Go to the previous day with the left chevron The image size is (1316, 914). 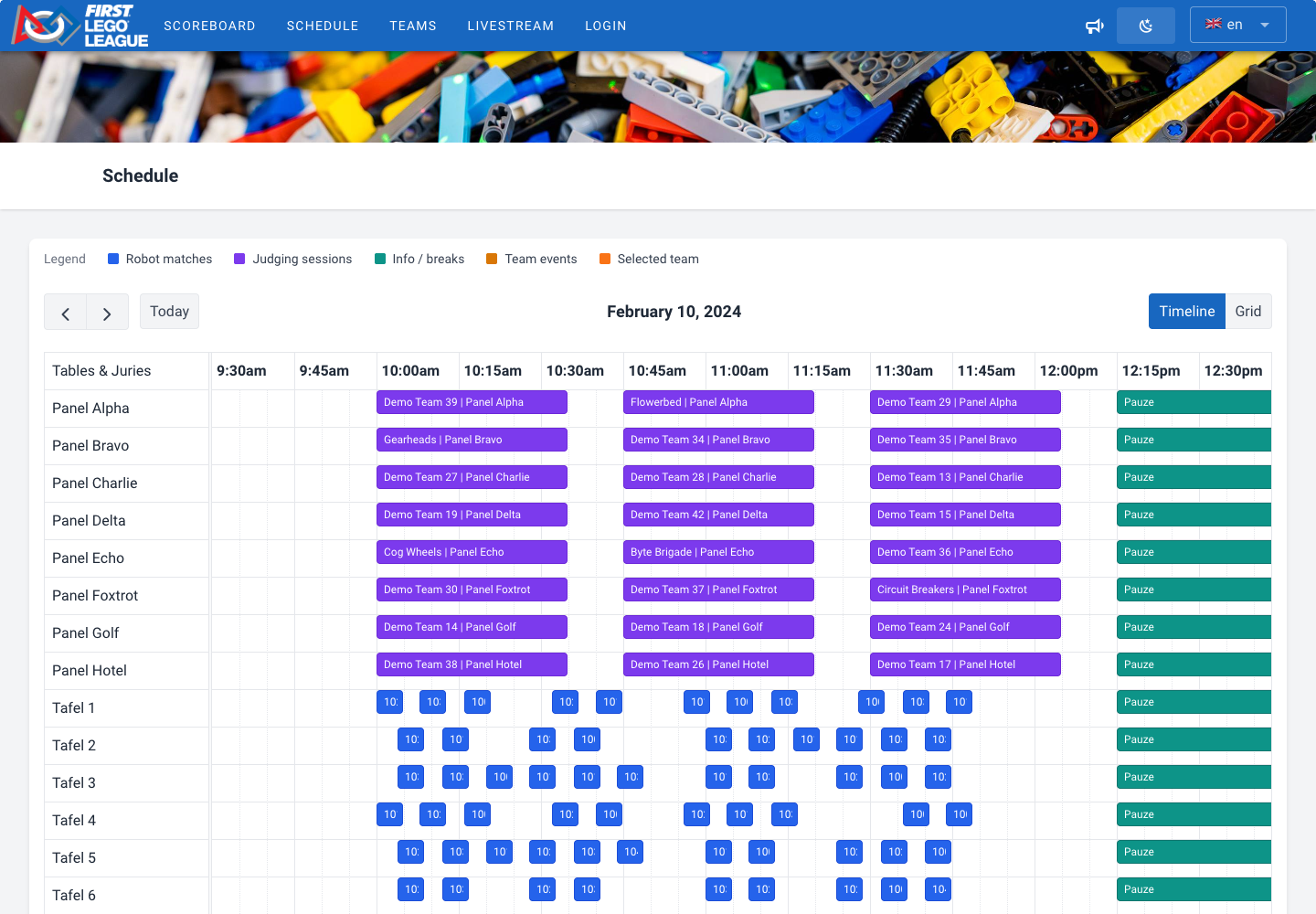coord(66,312)
